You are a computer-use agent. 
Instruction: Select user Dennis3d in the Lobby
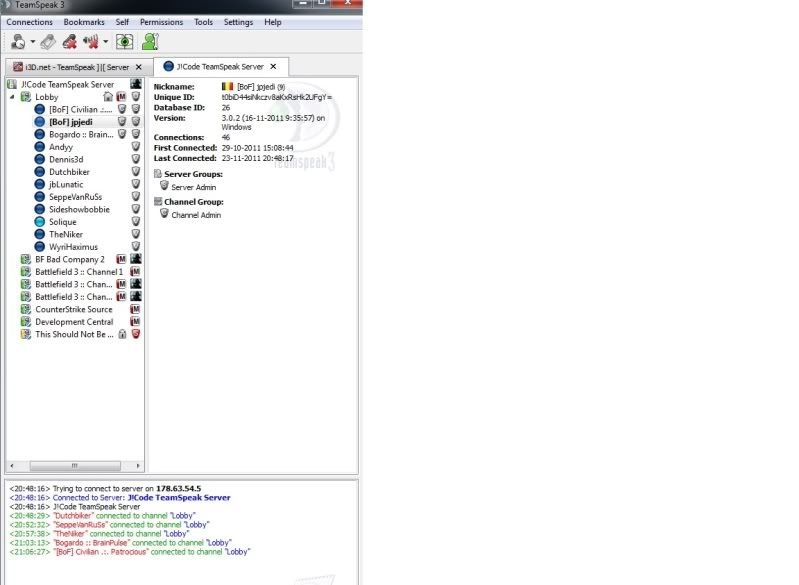pyautogui.click(x=66, y=159)
